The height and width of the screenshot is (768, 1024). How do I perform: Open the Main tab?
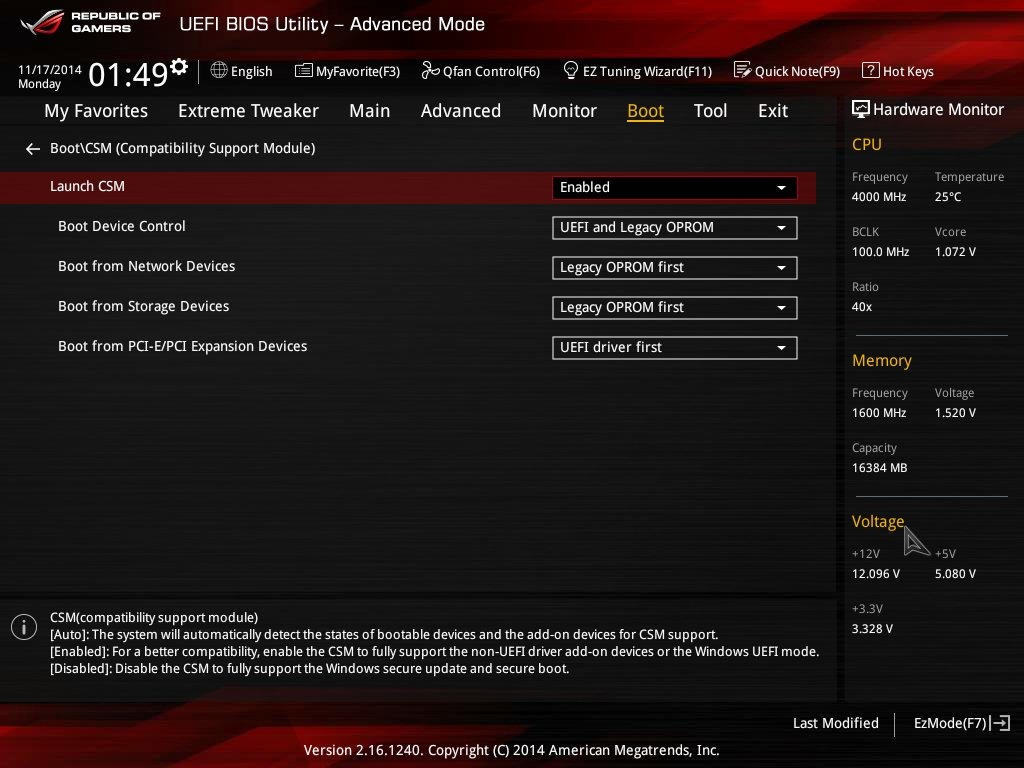pos(370,111)
